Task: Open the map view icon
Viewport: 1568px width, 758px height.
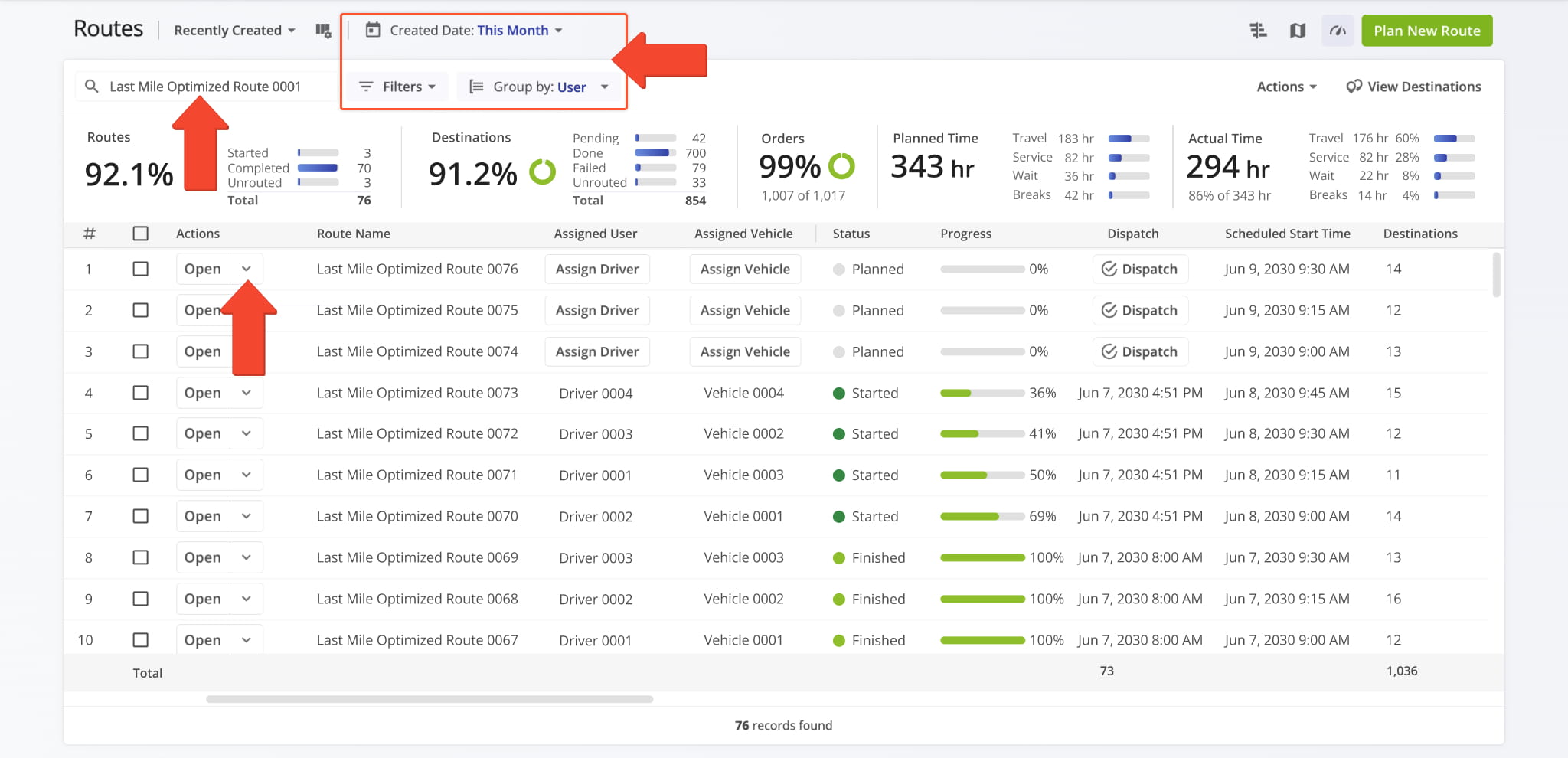Action: [1298, 31]
